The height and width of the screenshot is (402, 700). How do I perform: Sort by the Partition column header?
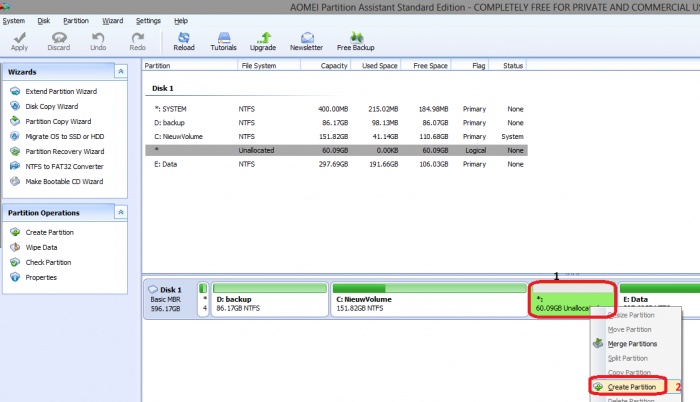tap(190, 66)
